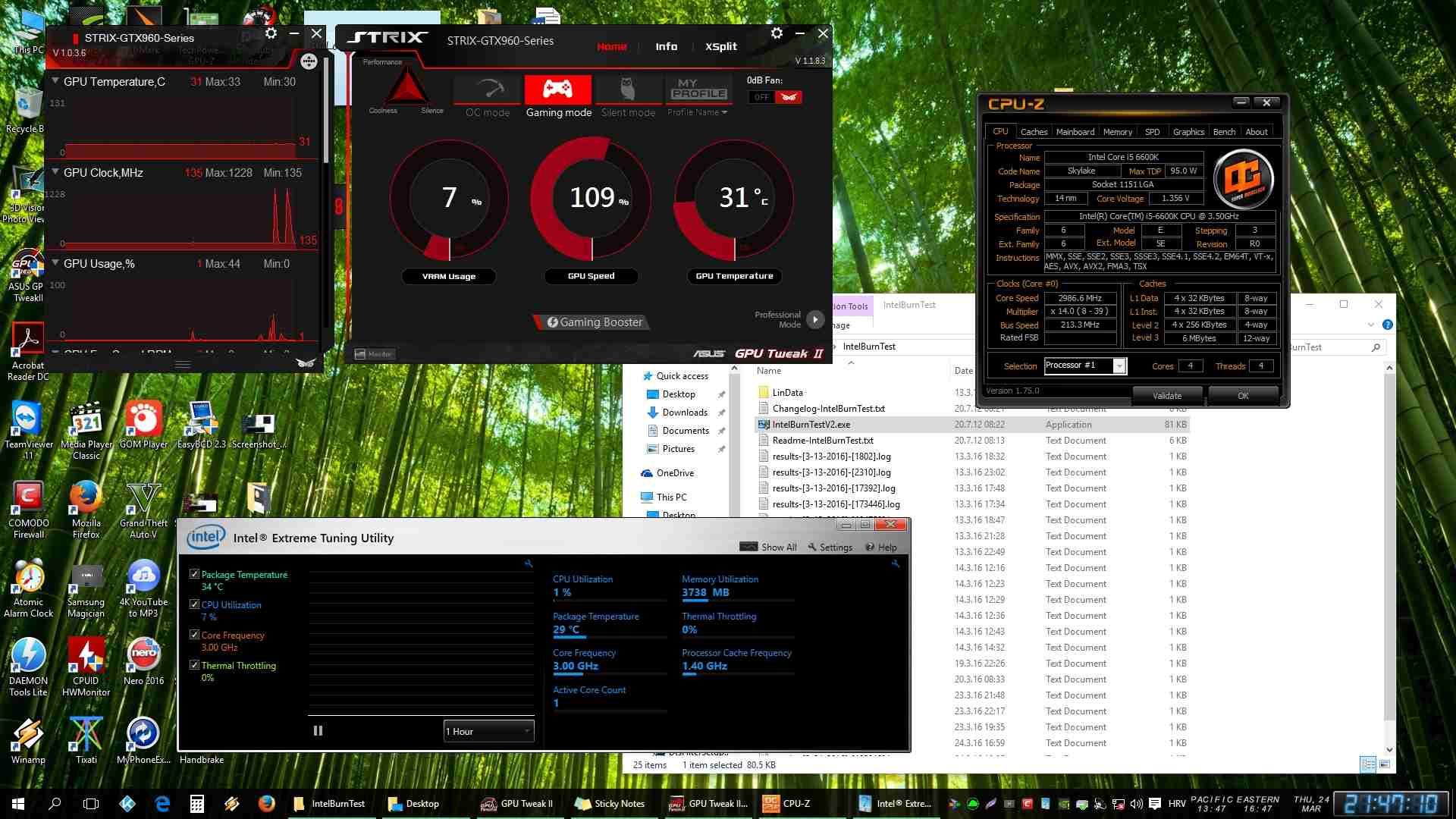Screen dimensions: 1456x819
Task: Open GPU Tweak settings gear icon
Action: [777, 33]
